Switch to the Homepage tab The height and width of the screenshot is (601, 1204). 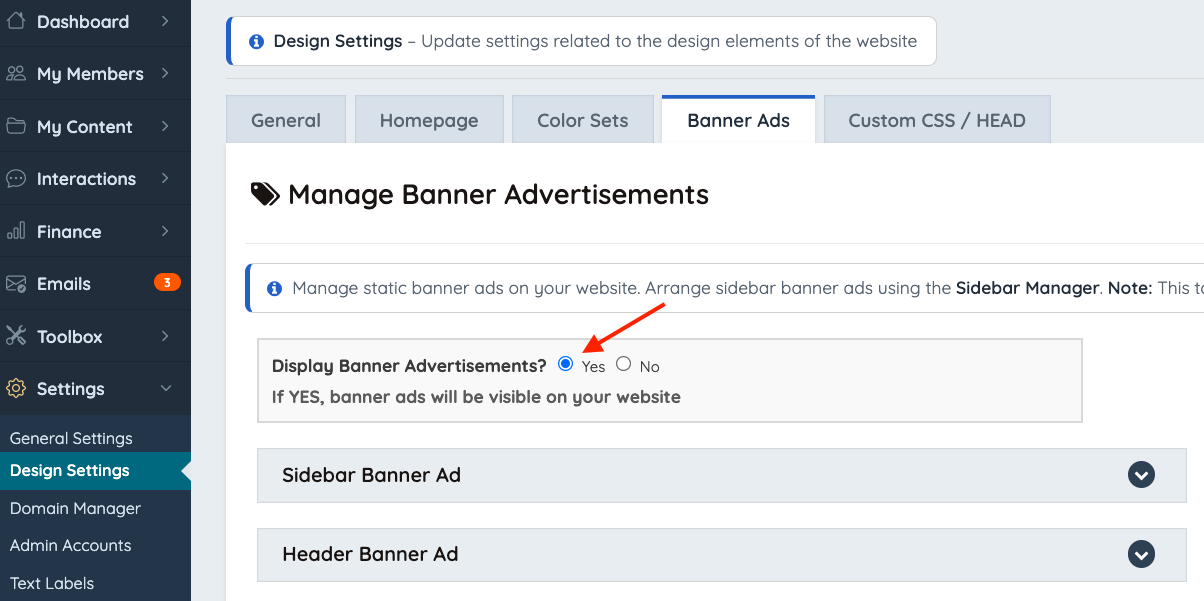tap(429, 120)
